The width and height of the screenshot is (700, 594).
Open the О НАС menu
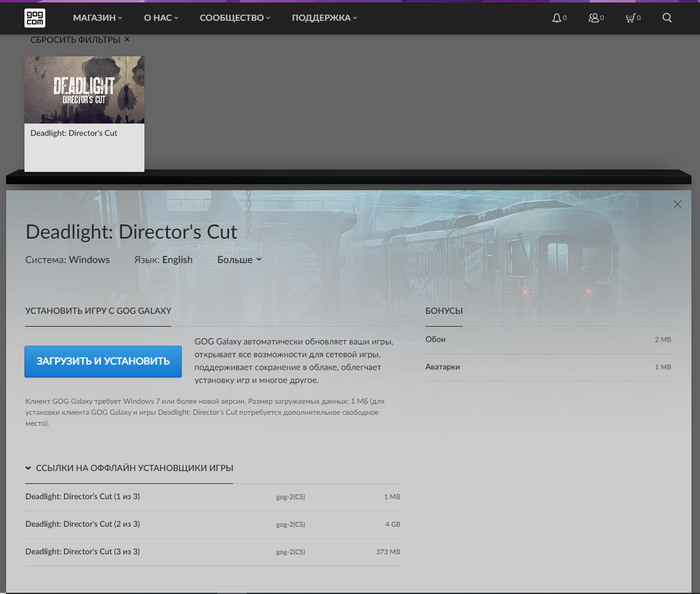pos(161,18)
